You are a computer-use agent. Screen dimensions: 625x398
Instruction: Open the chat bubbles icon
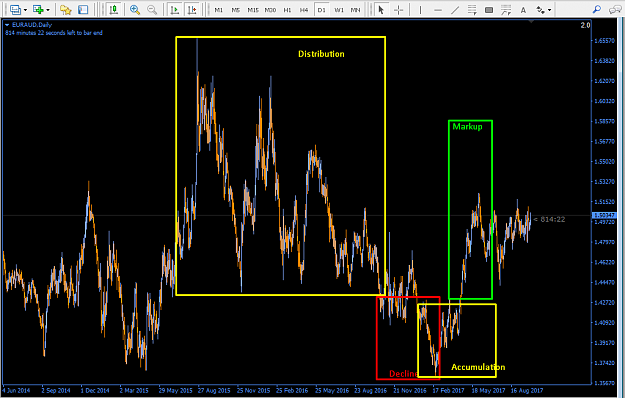click(615, 9)
